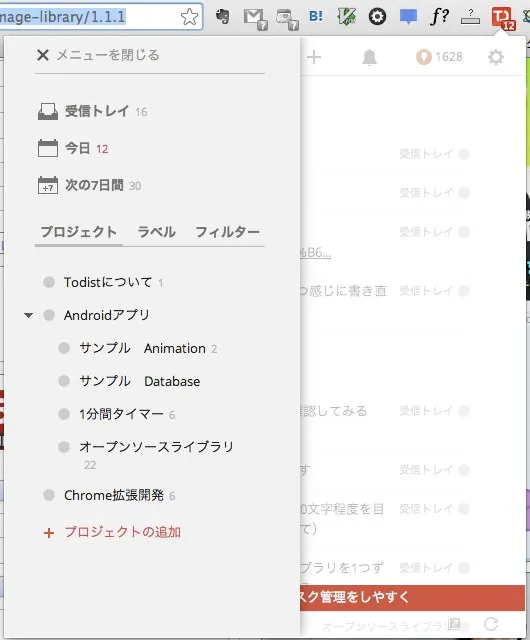Image resolution: width=530 pixels, height=640 pixels.
Task: Select the オープンソースライブラリ subproject
Action: [156, 447]
